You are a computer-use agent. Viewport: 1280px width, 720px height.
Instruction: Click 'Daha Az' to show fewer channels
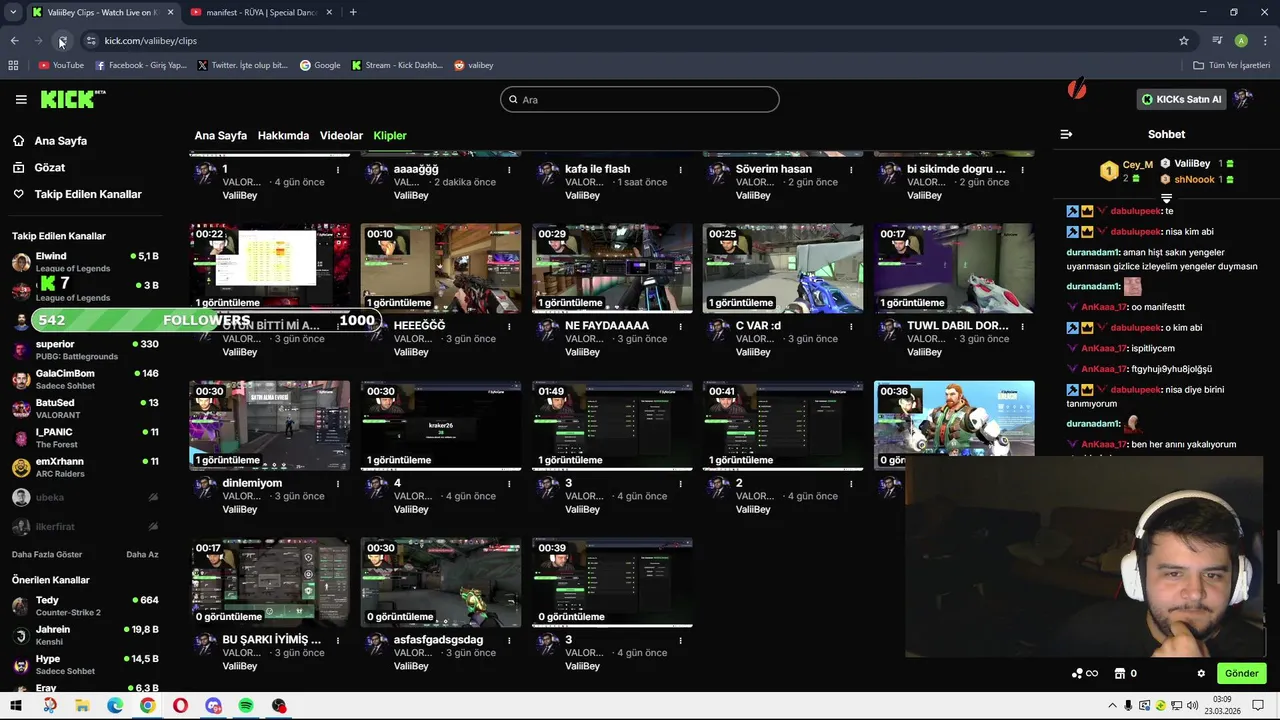click(142, 554)
